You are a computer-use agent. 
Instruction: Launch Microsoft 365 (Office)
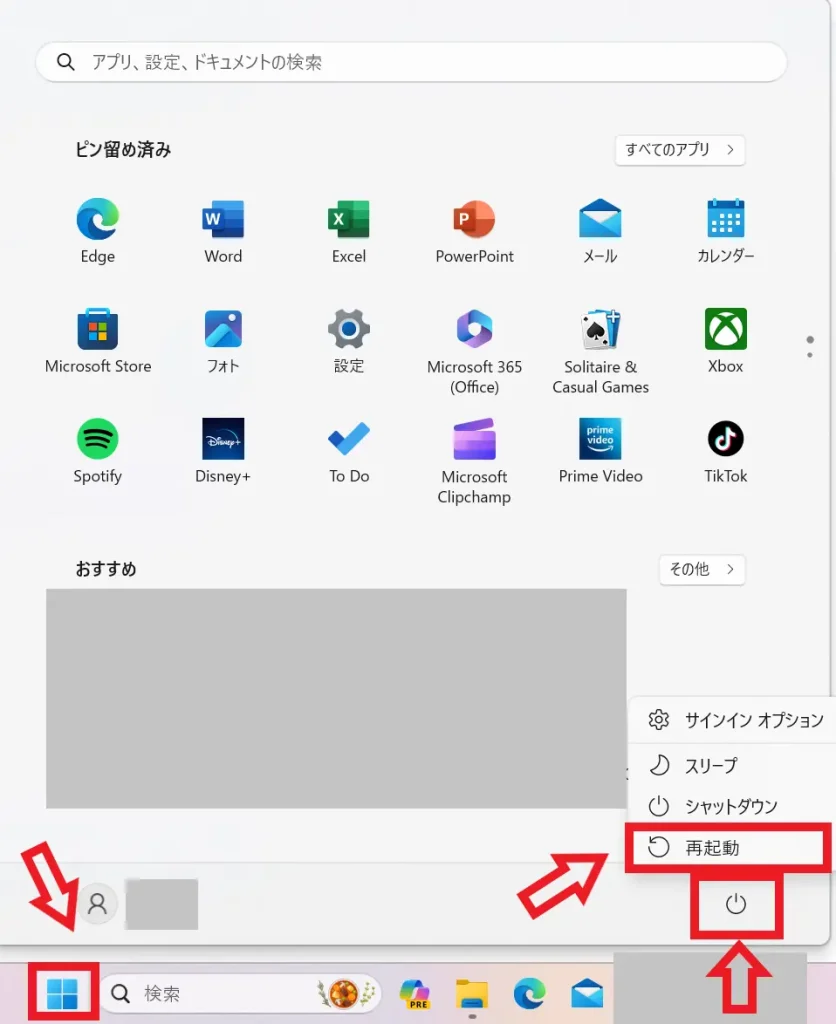click(474, 351)
